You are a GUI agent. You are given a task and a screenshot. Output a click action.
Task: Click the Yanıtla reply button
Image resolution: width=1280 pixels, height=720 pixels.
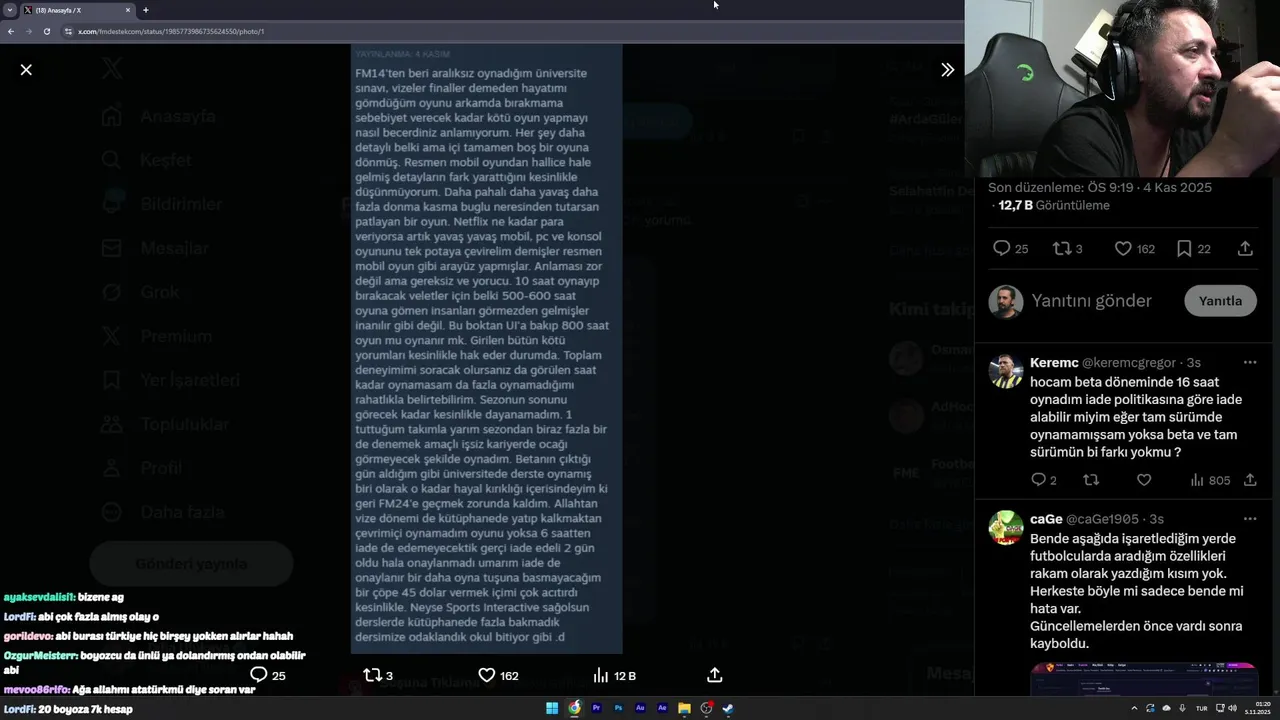coord(1220,300)
